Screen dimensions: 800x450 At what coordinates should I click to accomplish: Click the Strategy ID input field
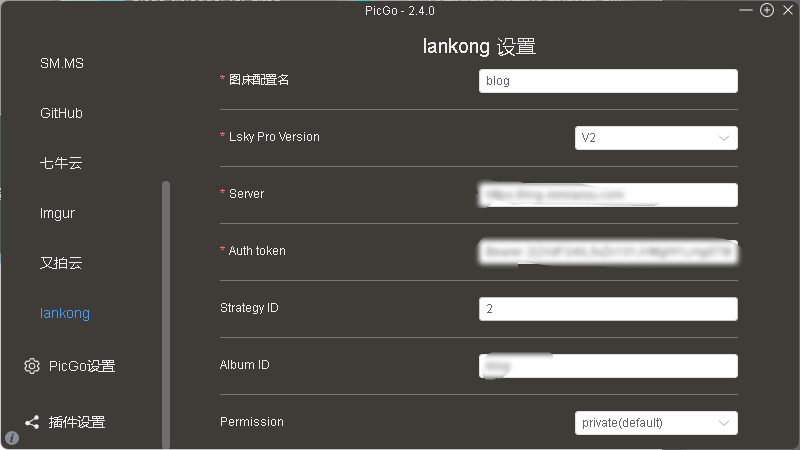608,309
